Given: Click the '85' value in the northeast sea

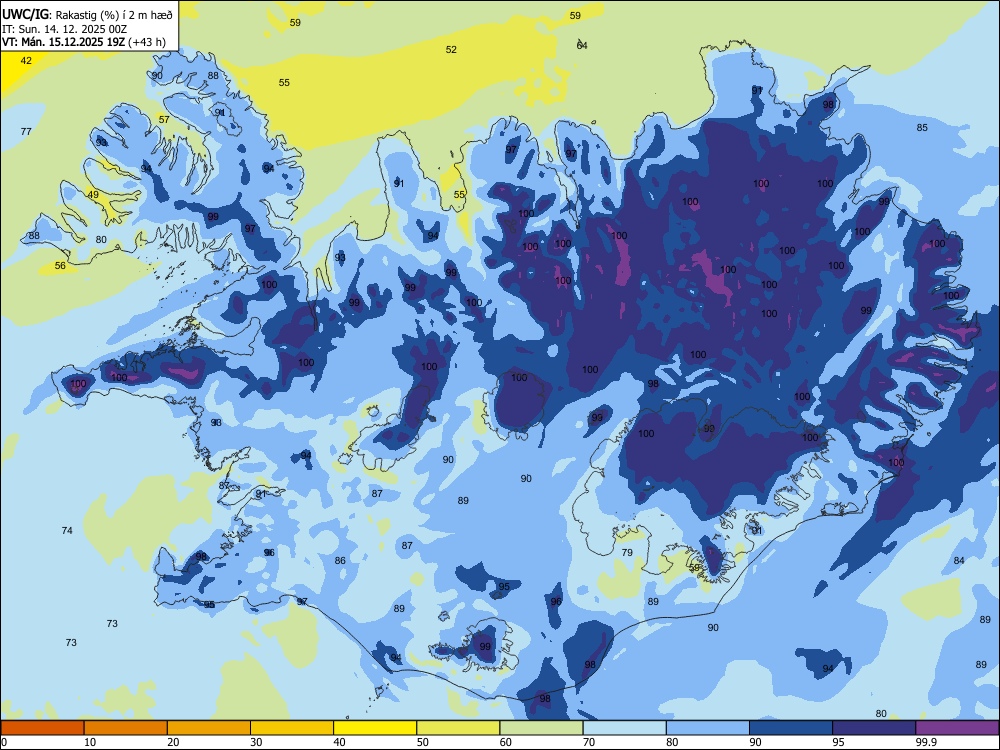Looking at the screenshot, I should [922, 128].
